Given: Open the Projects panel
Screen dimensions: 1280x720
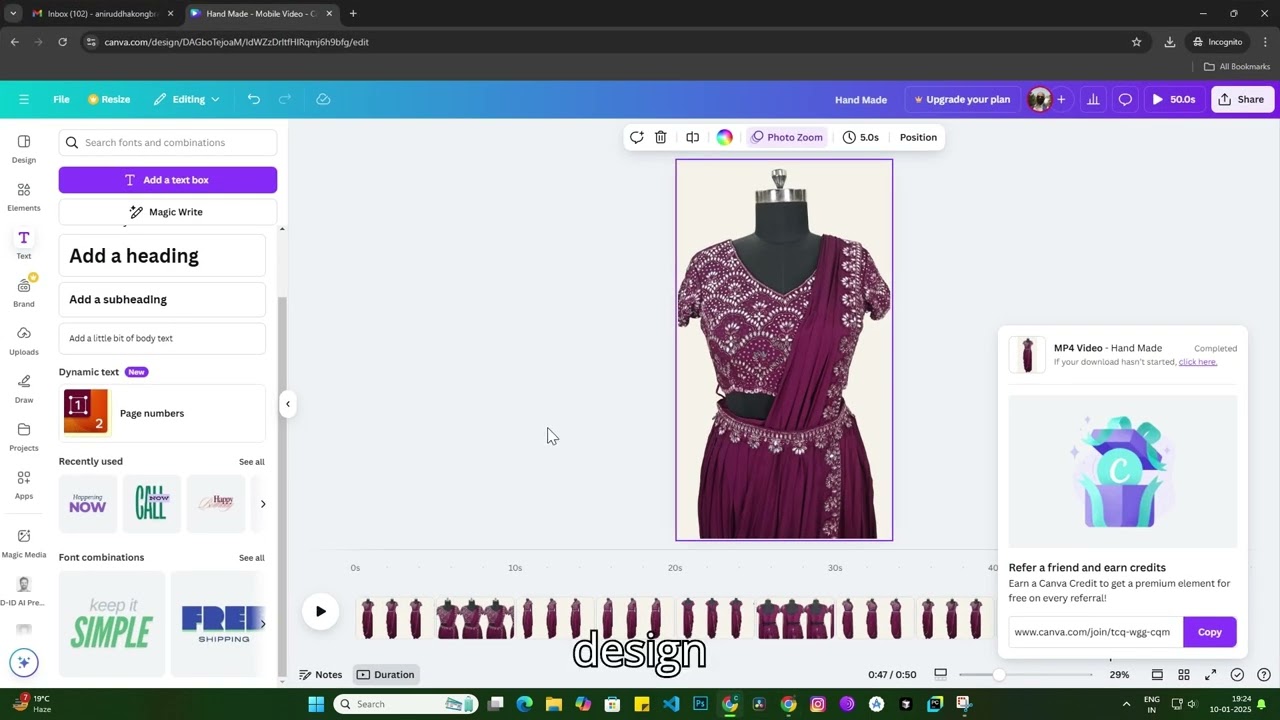Looking at the screenshot, I should tap(24, 436).
